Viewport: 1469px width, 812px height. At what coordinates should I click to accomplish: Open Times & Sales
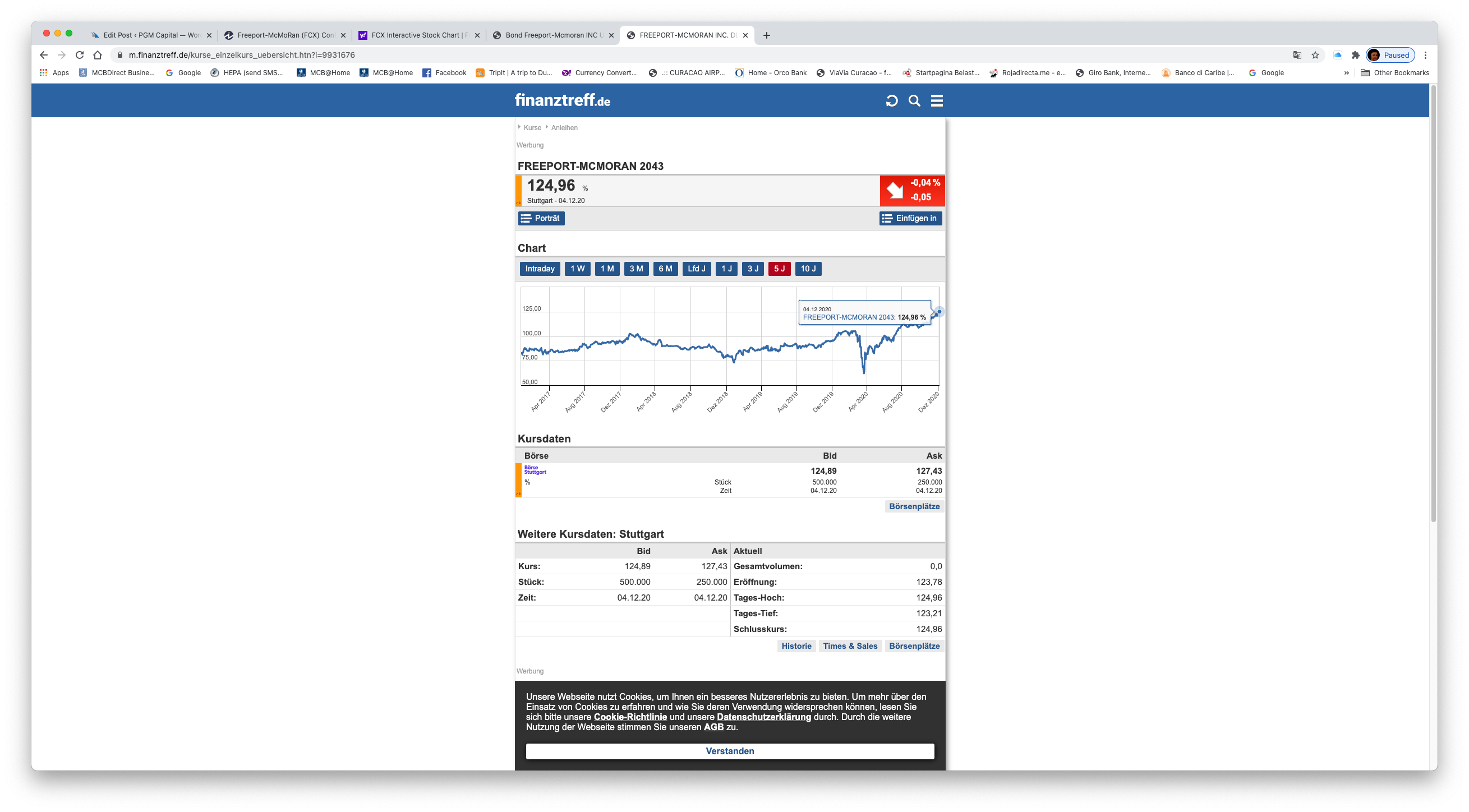click(x=850, y=646)
